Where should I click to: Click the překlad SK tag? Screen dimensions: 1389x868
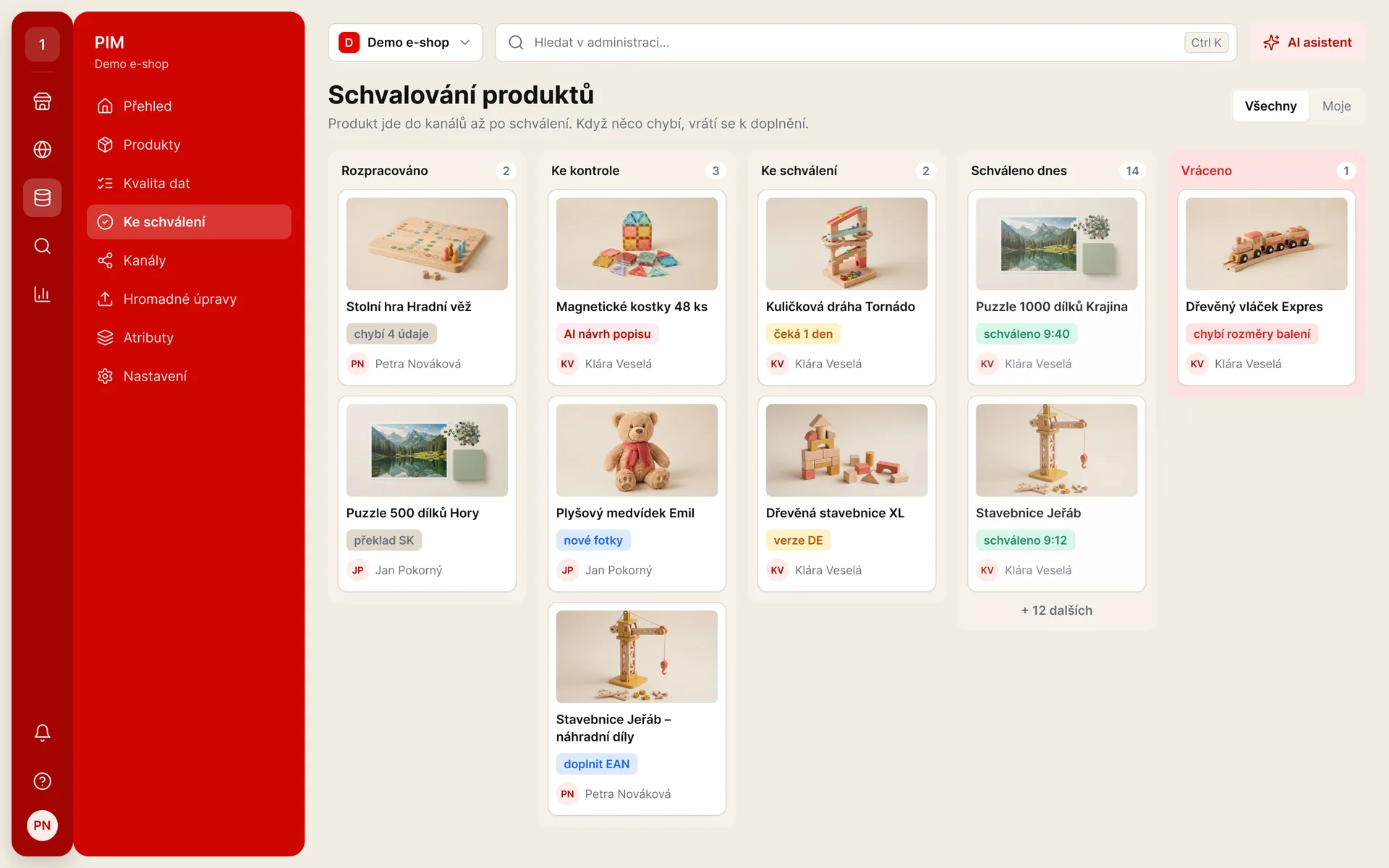[383, 540]
